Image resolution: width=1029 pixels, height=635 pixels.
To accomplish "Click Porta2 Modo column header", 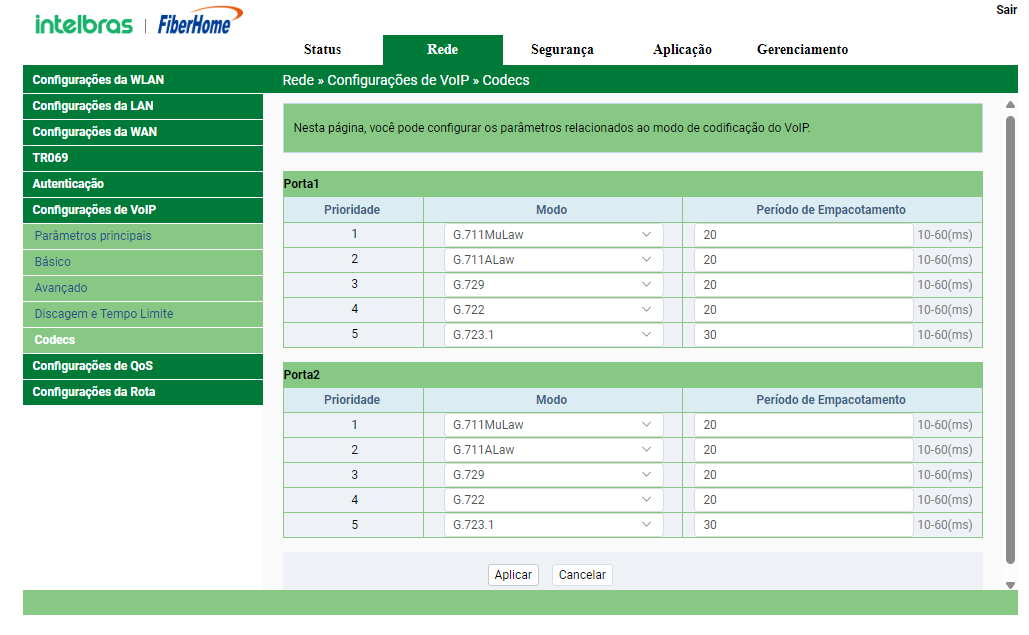I will (551, 400).
